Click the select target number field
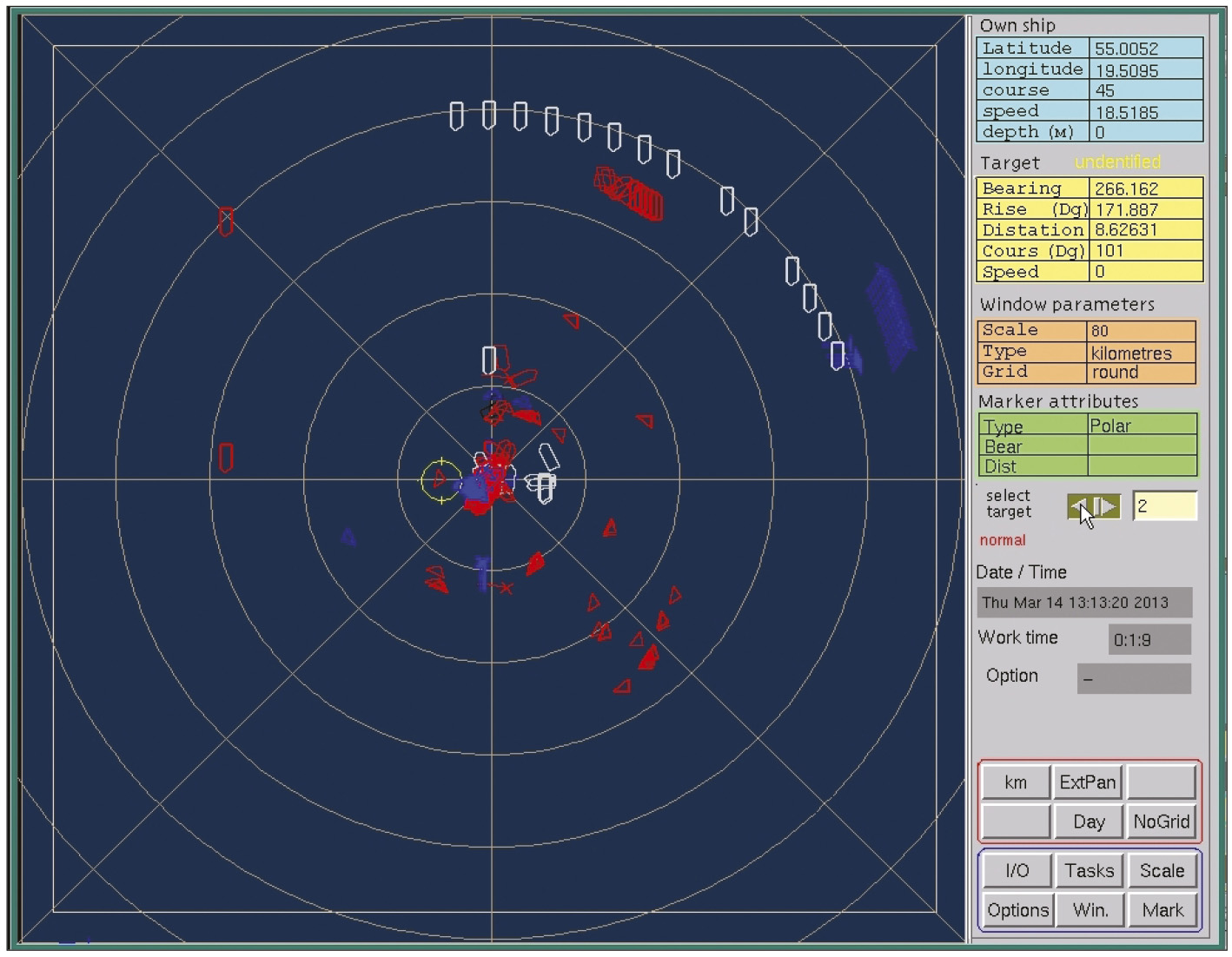 [x=1164, y=506]
